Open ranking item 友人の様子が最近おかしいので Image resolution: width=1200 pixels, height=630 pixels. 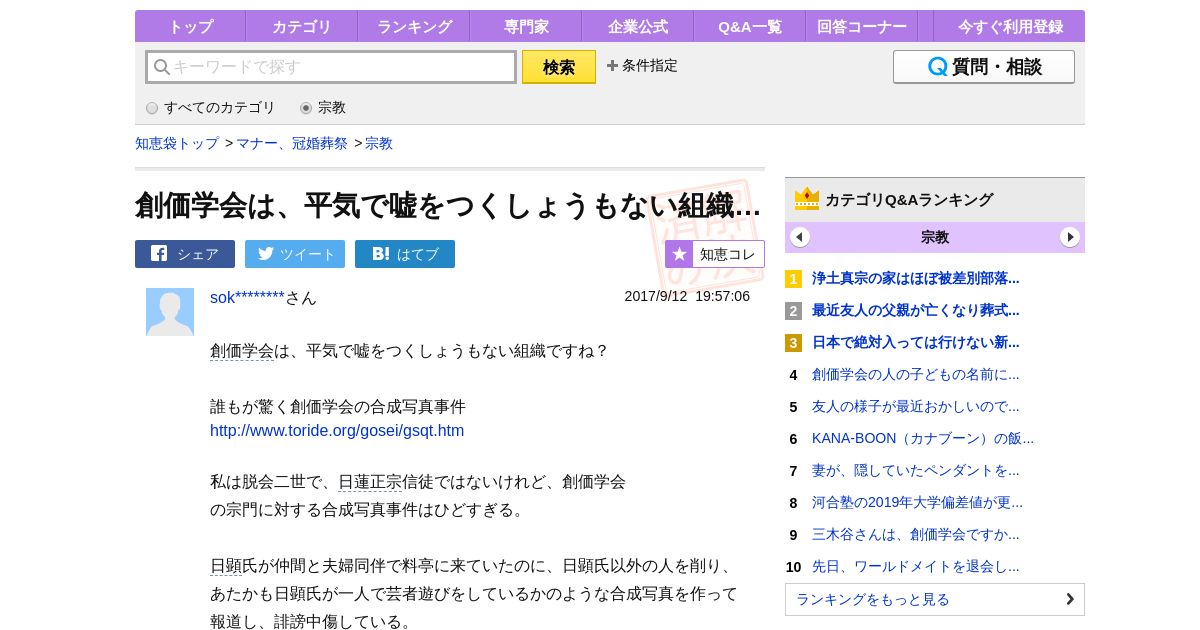click(x=916, y=406)
